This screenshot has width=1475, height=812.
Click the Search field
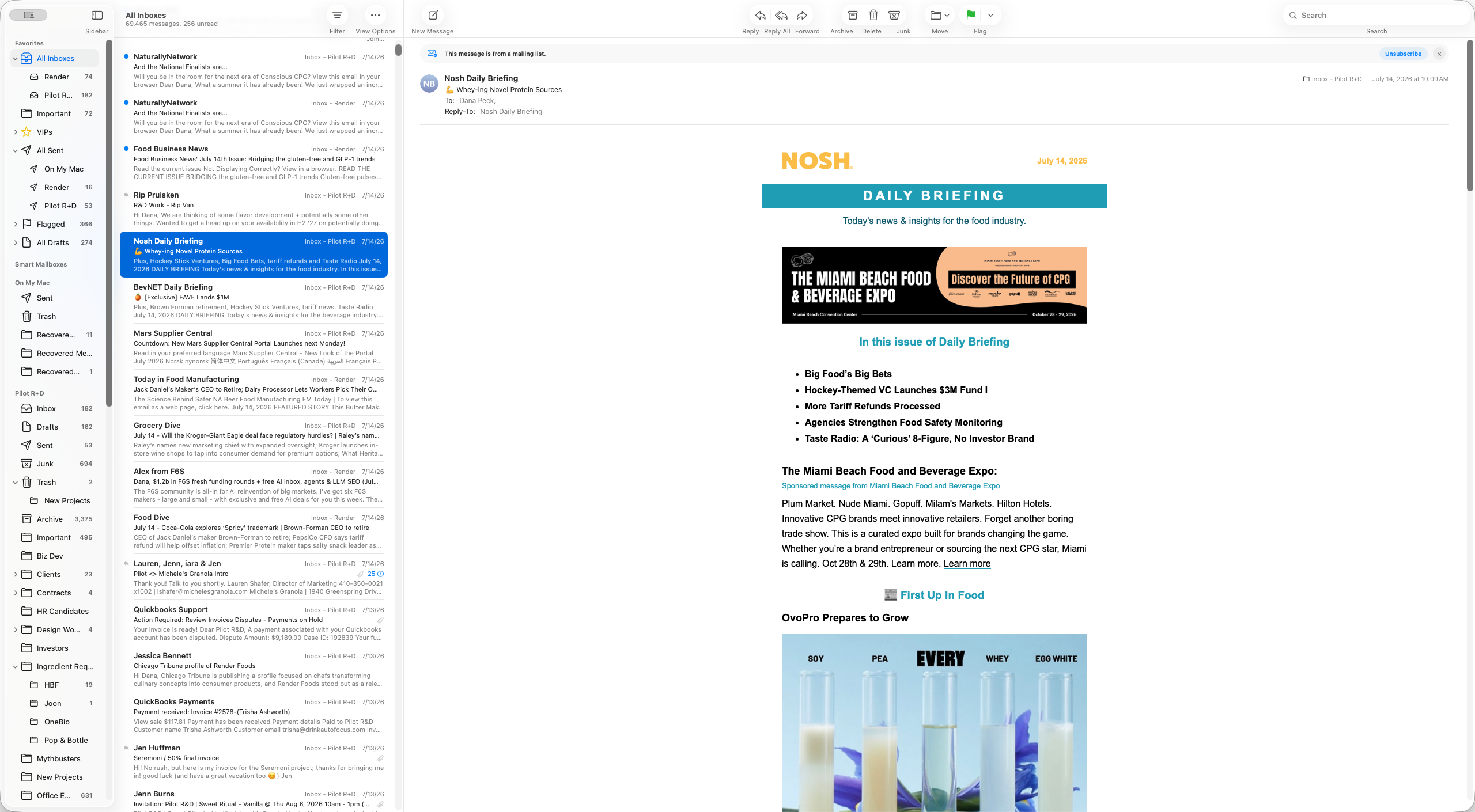(1376, 16)
